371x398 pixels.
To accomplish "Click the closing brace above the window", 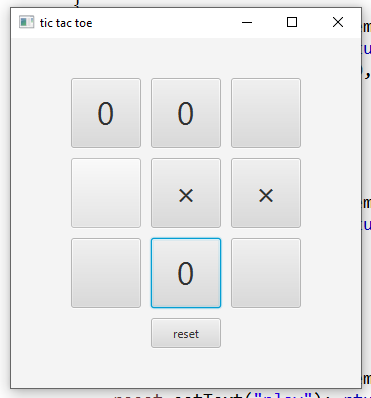I will pyautogui.click(x=77, y=3).
